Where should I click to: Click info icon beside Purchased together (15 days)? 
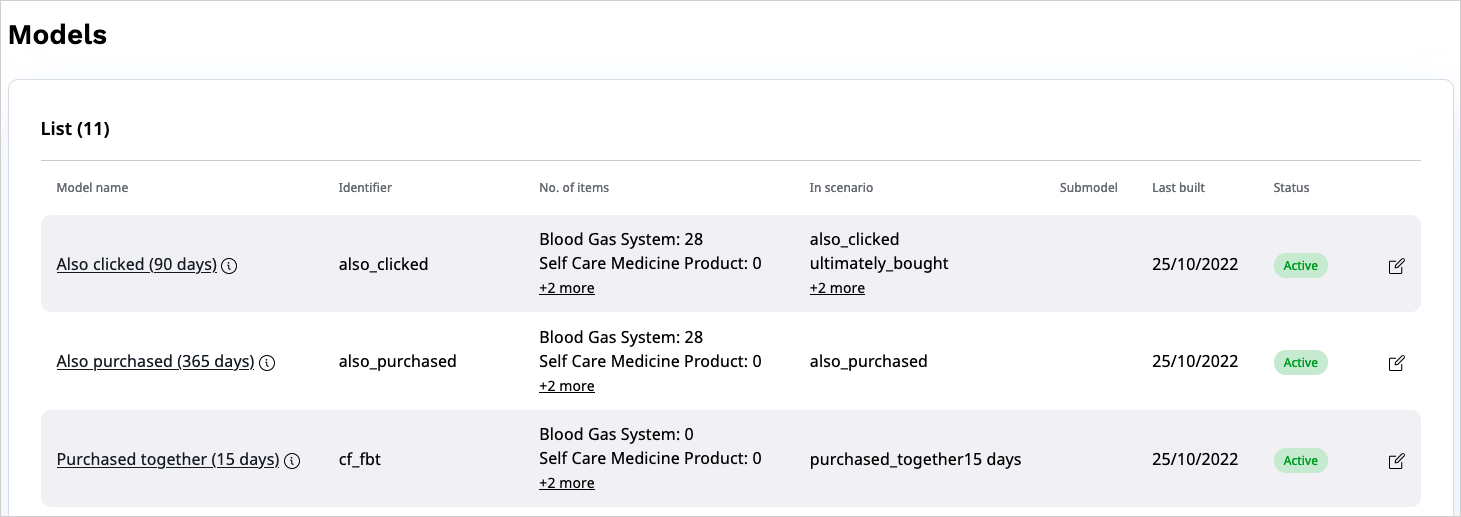[x=292, y=461]
